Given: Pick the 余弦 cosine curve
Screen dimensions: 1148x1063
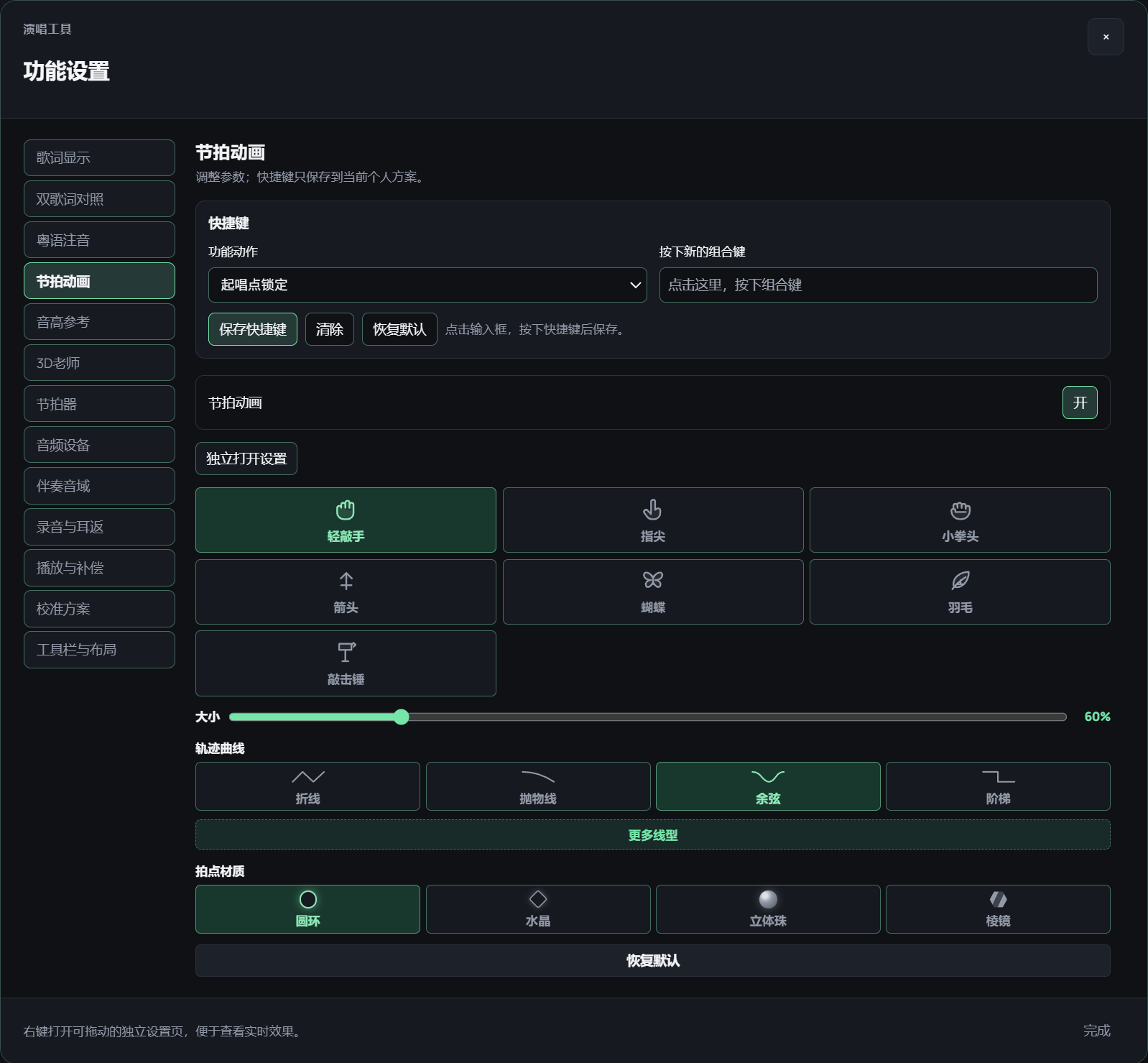Looking at the screenshot, I should pos(768,786).
